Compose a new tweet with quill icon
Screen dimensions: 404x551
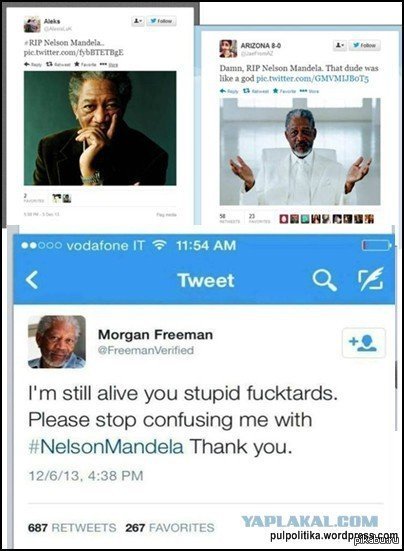pyautogui.click(x=371, y=279)
